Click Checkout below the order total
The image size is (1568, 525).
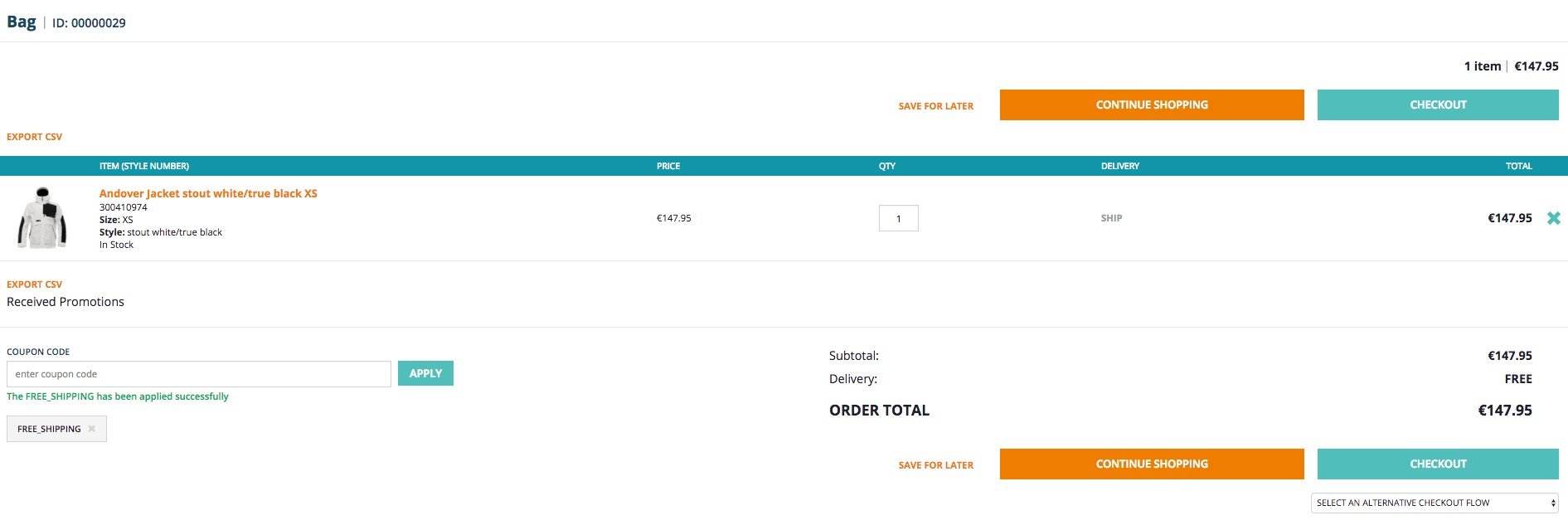coord(1438,464)
